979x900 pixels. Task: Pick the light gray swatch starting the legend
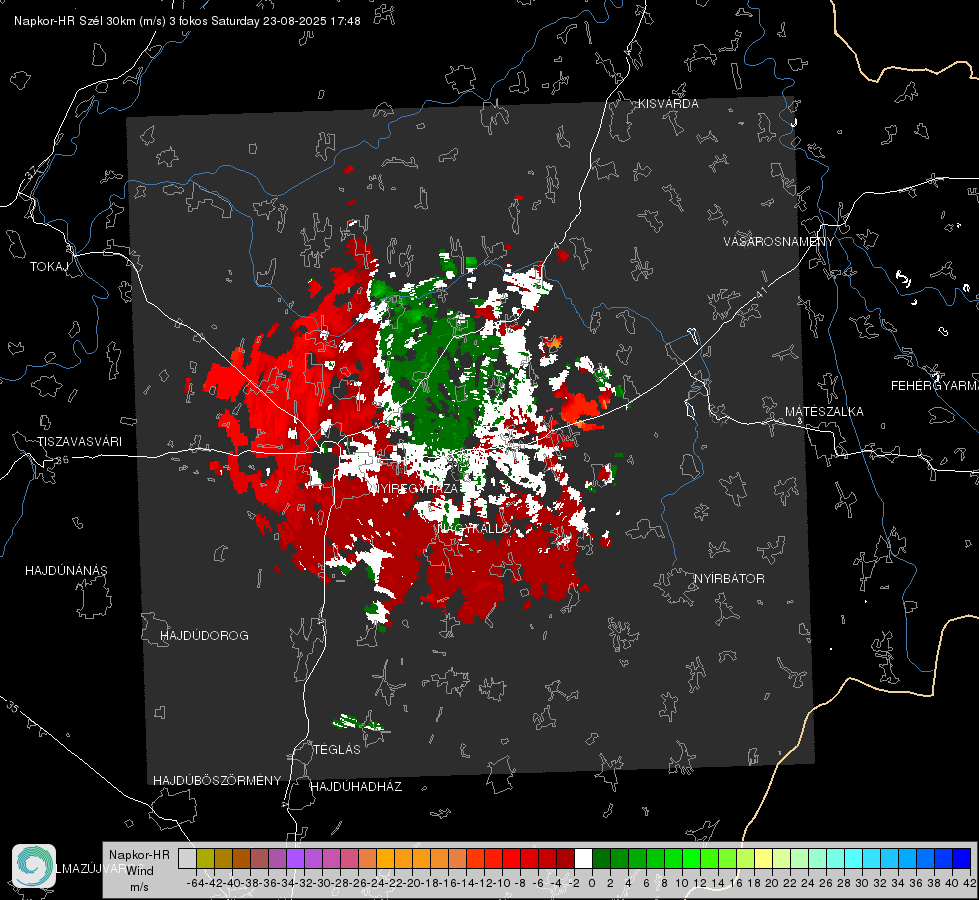[x=187, y=858]
